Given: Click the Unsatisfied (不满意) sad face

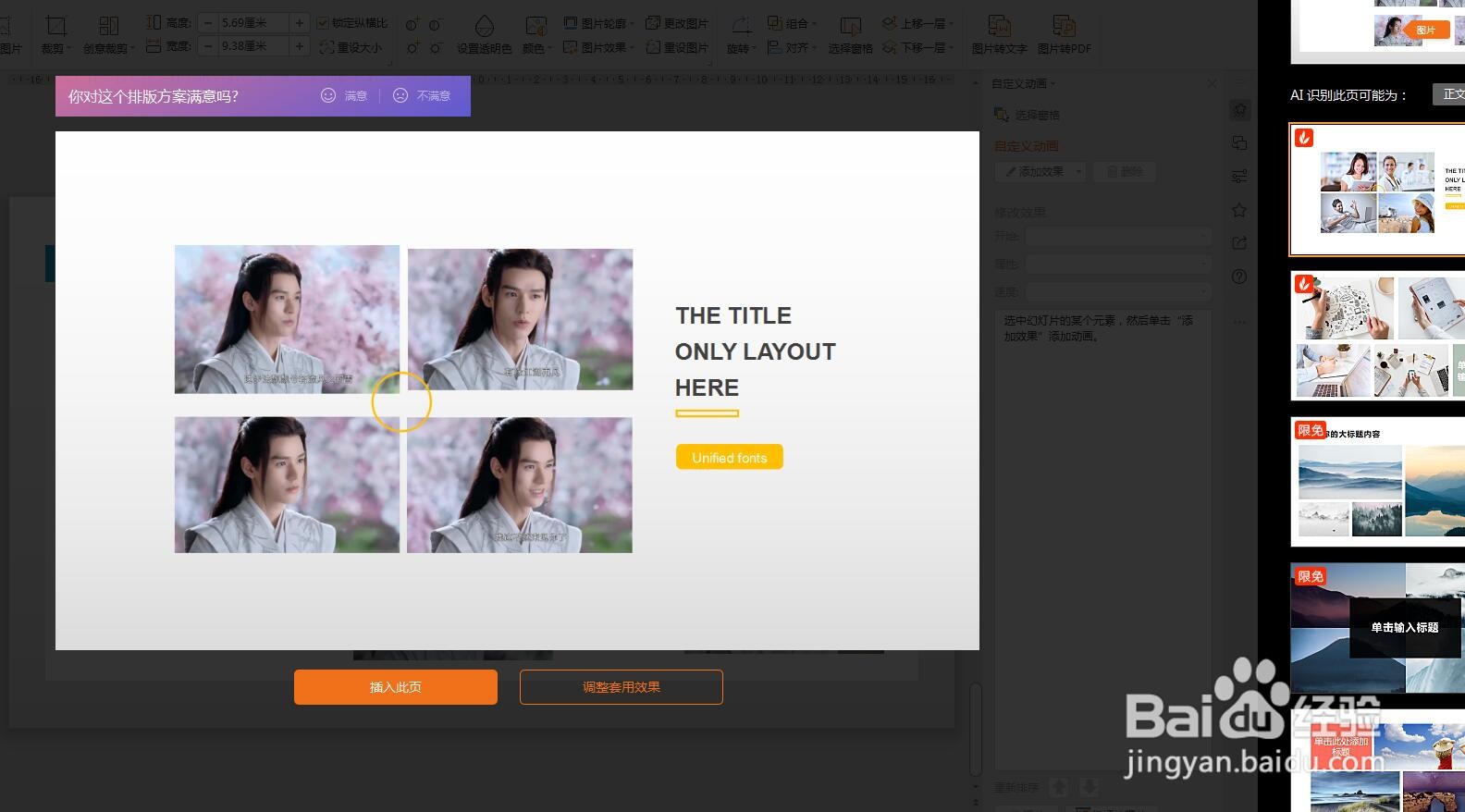Looking at the screenshot, I should pyautogui.click(x=400, y=95).
